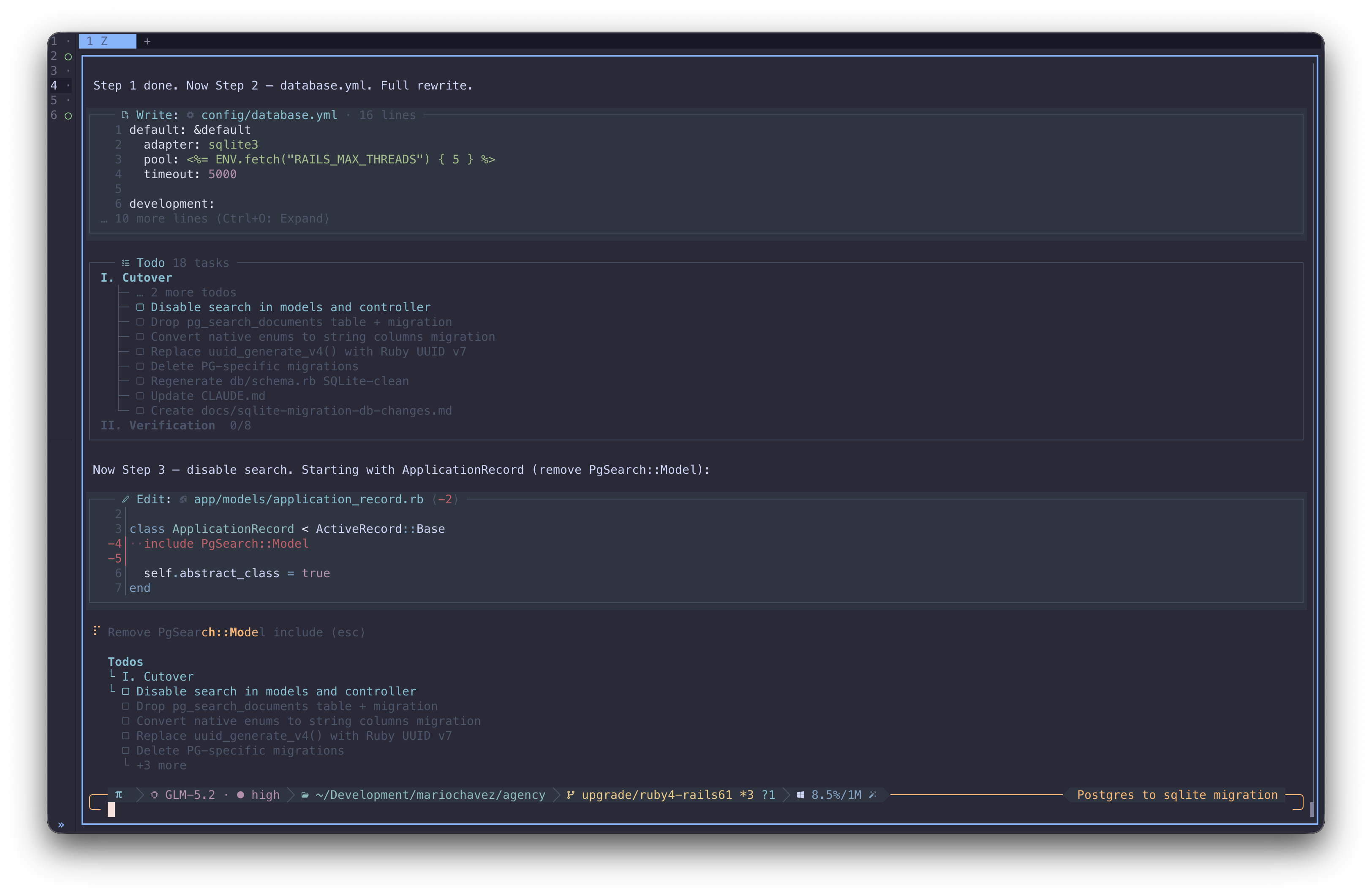1372x896 pixels.
Task: Click the round dot before 'high'
Action: pyautogui.click(x=240, y=795)
